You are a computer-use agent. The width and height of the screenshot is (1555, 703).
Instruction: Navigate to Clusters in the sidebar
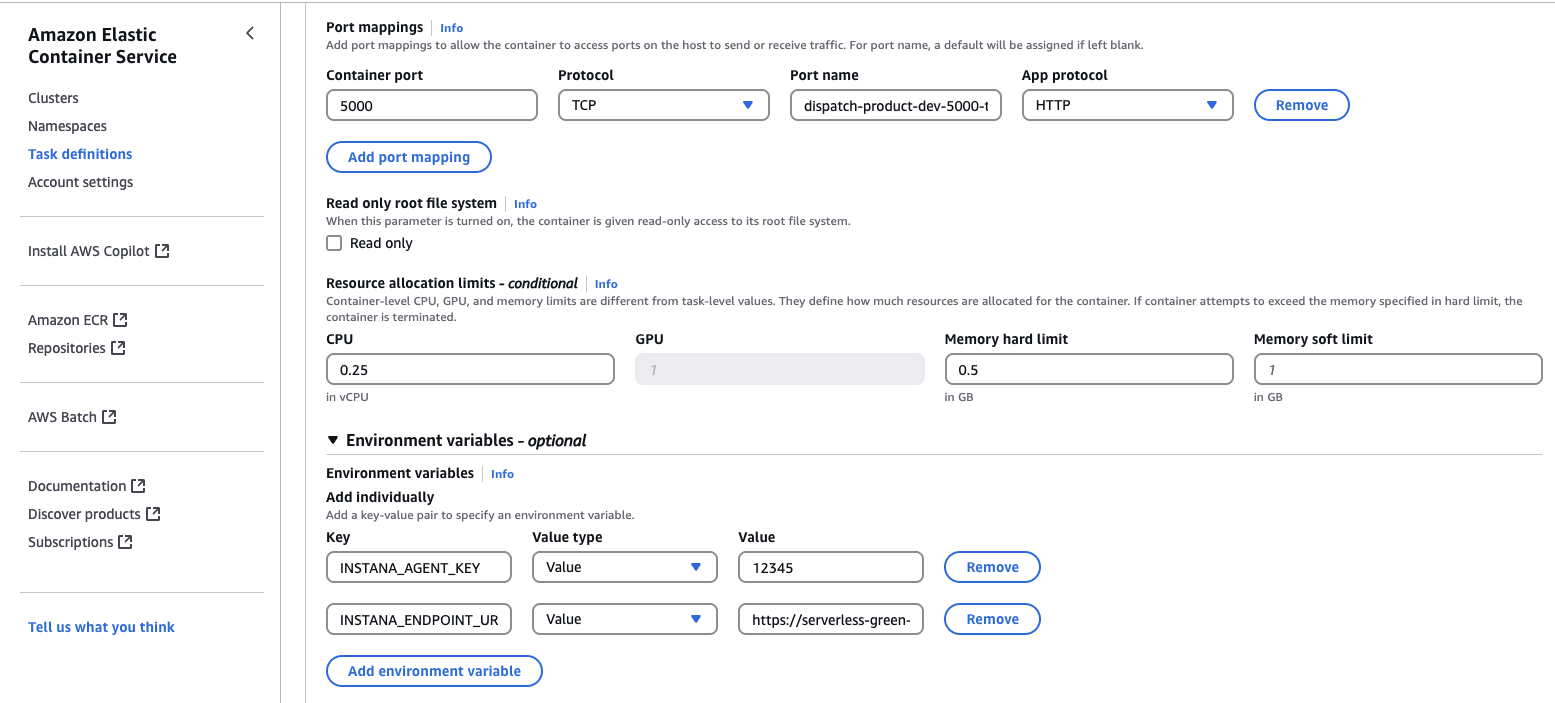coord(53,98)
